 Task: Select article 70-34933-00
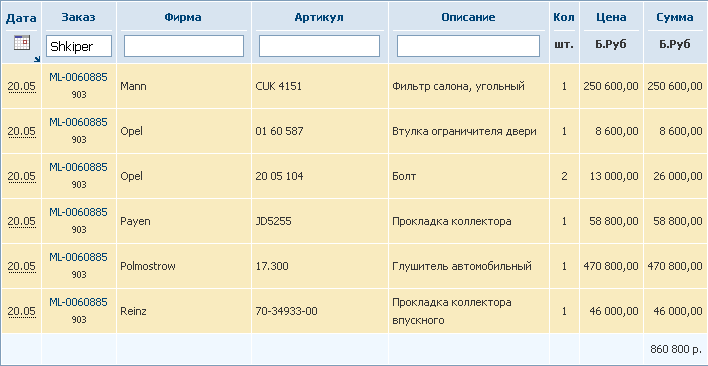click(286, 311)
